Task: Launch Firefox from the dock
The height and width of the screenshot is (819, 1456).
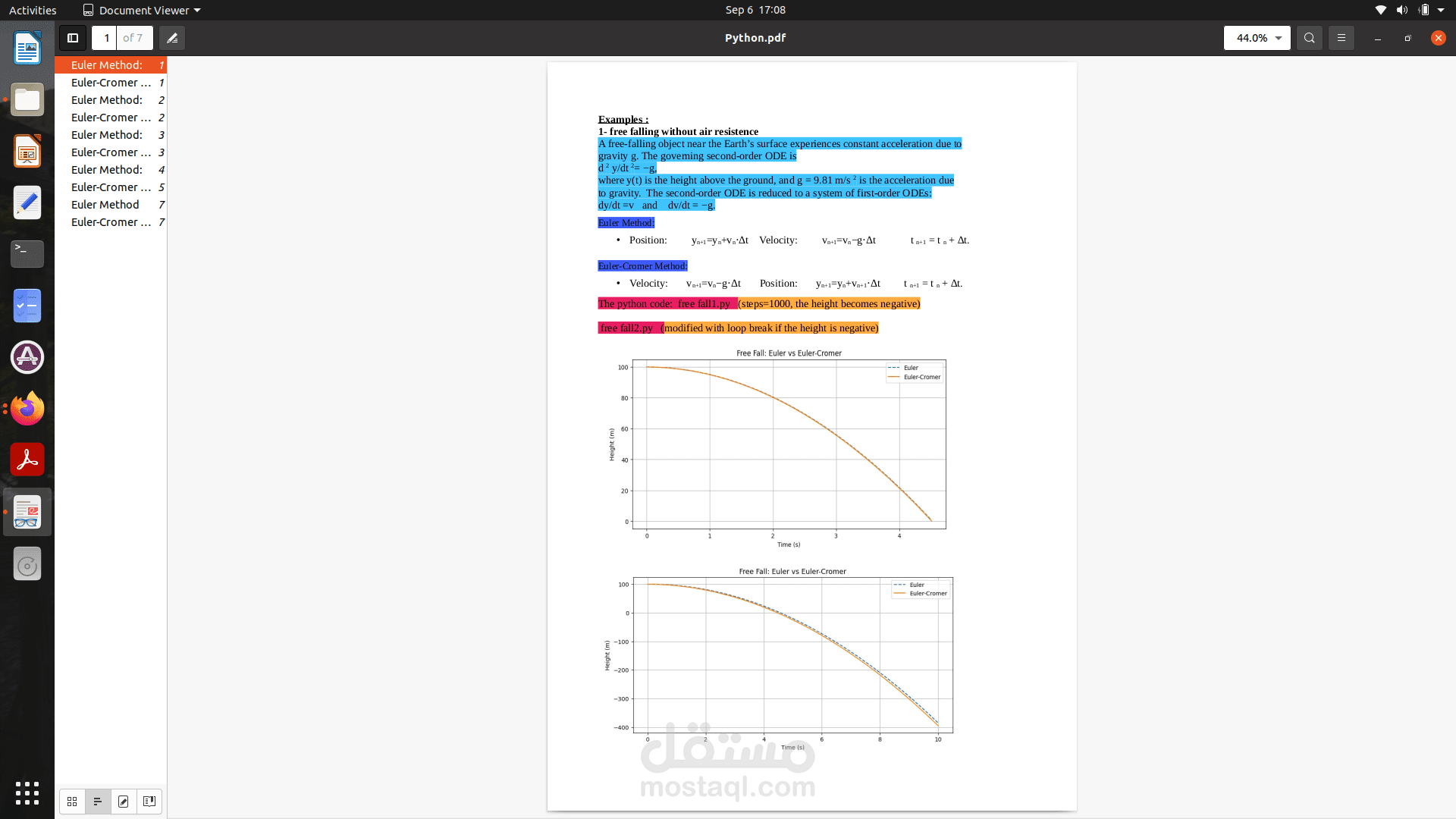Action: [x=27, y=409]
